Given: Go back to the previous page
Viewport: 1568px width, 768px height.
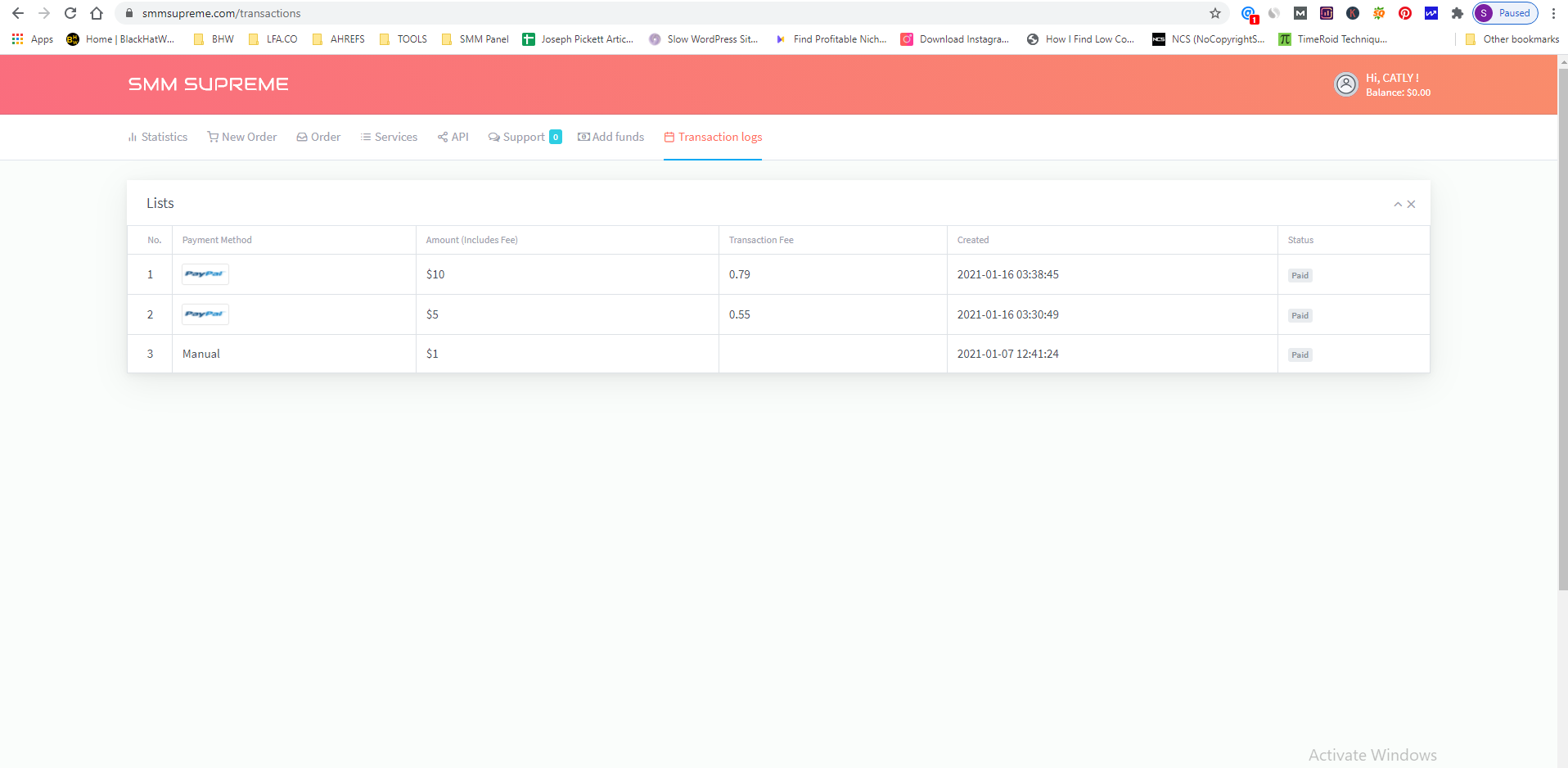Looking at the screenshot, I should coord(18,13).
